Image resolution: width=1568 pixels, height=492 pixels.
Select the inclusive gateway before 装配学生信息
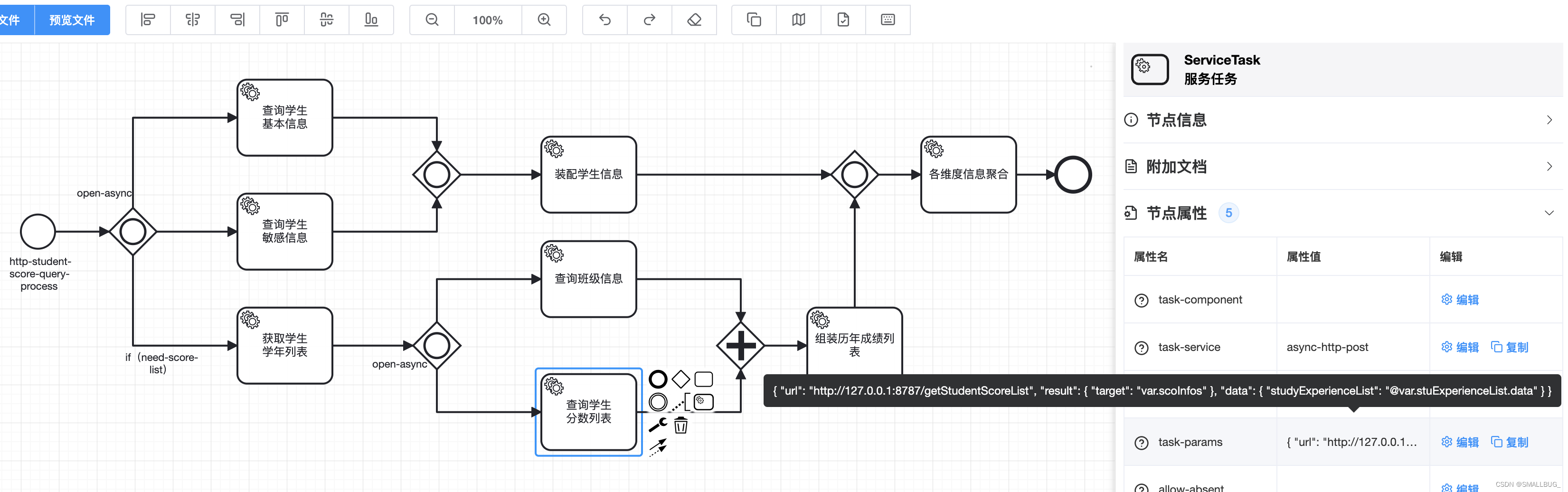tap(437, 175)
